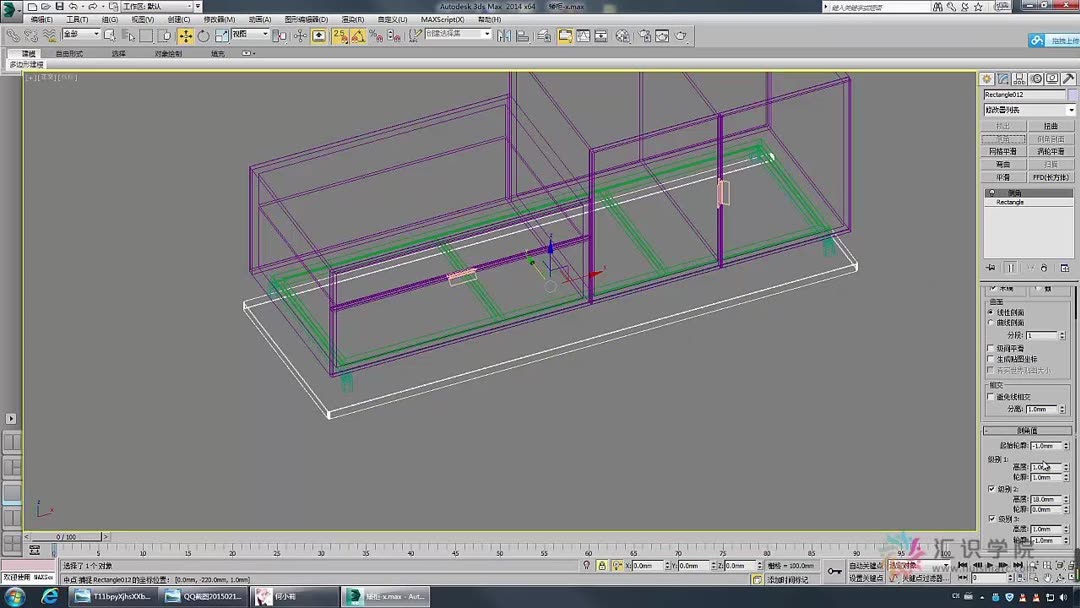Open the Material Editor from the toolbar
Screen dimensions: 1080x608
click(x=621, y=36)
